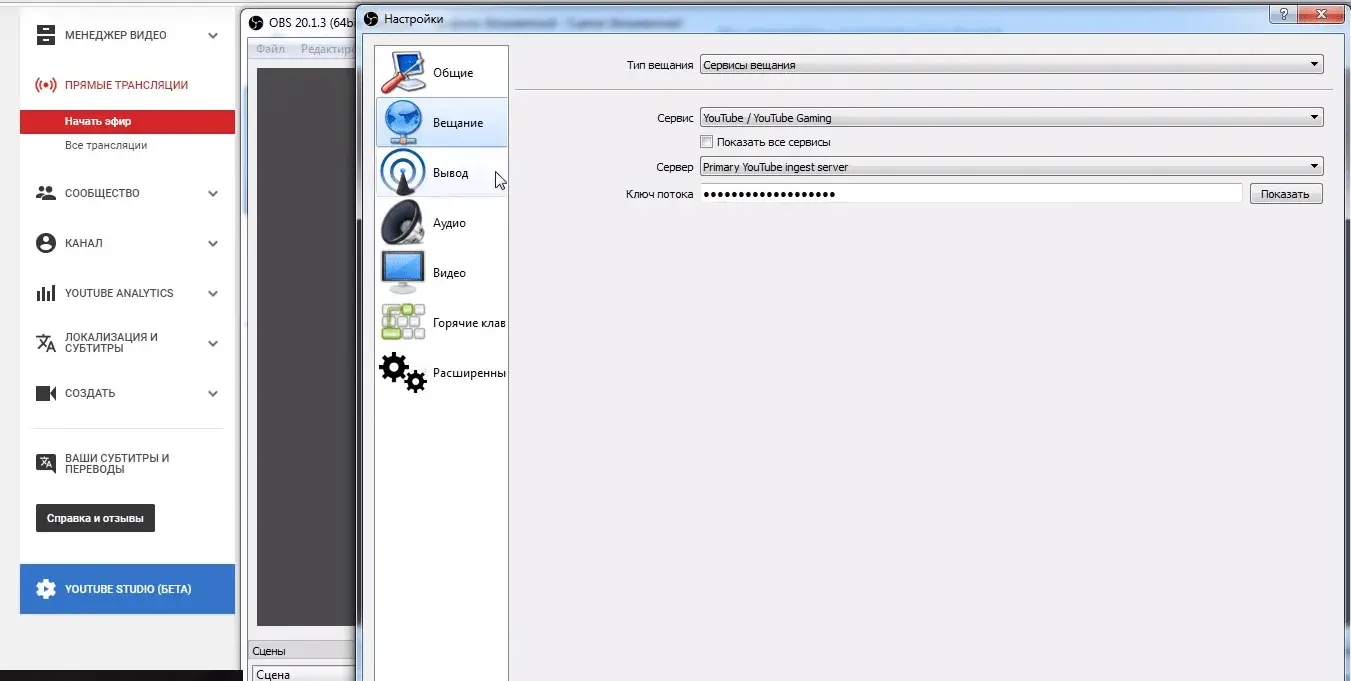Expand the Менеджер видео chevron

[213, 36]
